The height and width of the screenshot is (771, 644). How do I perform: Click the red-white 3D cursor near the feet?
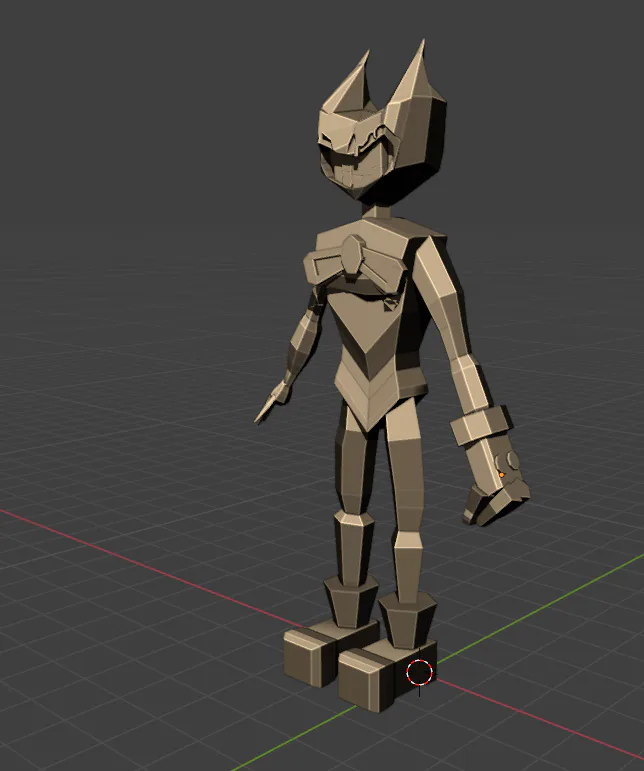pyautogui.click(x=419, y=672)
